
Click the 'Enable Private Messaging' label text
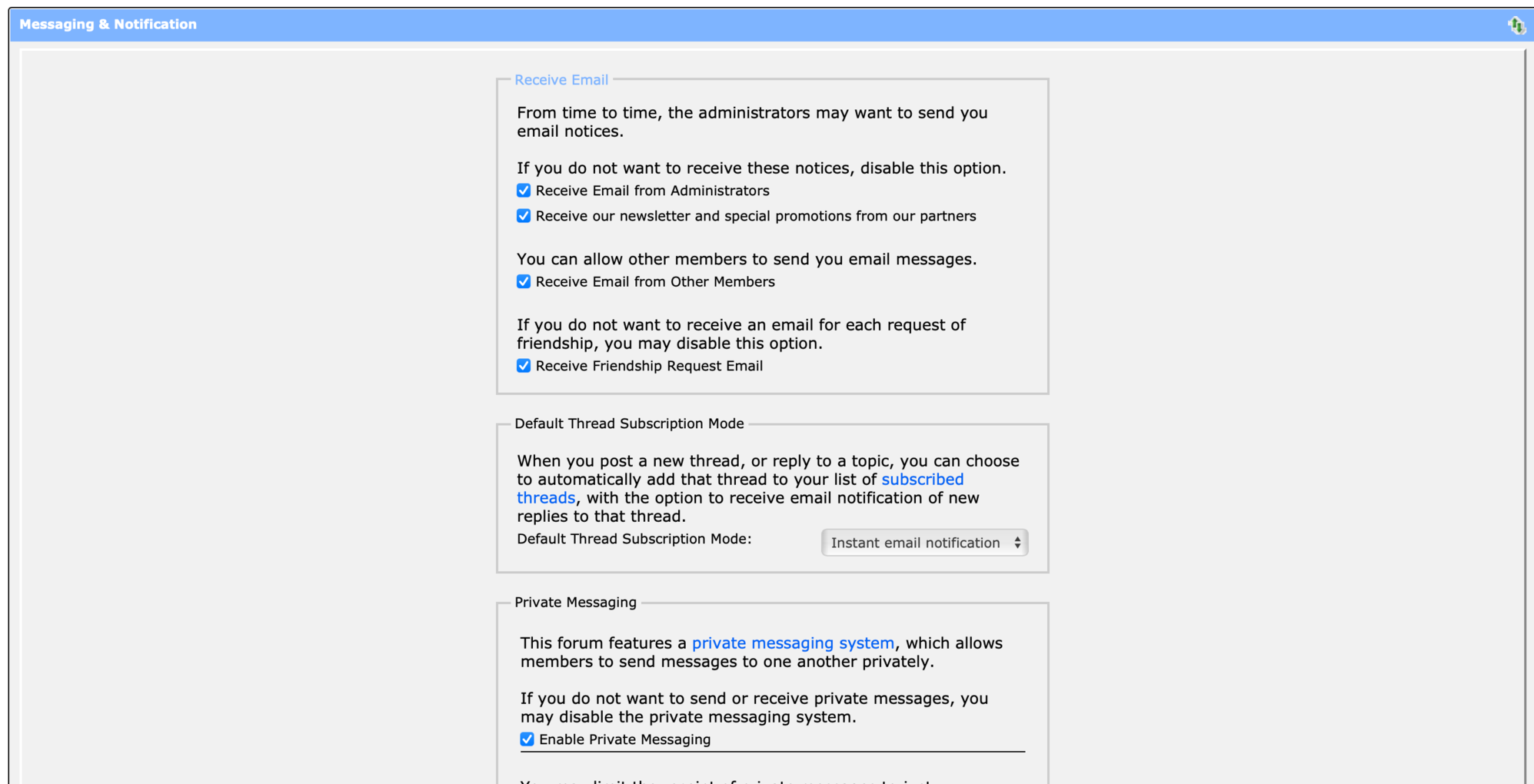coord(624,739)
